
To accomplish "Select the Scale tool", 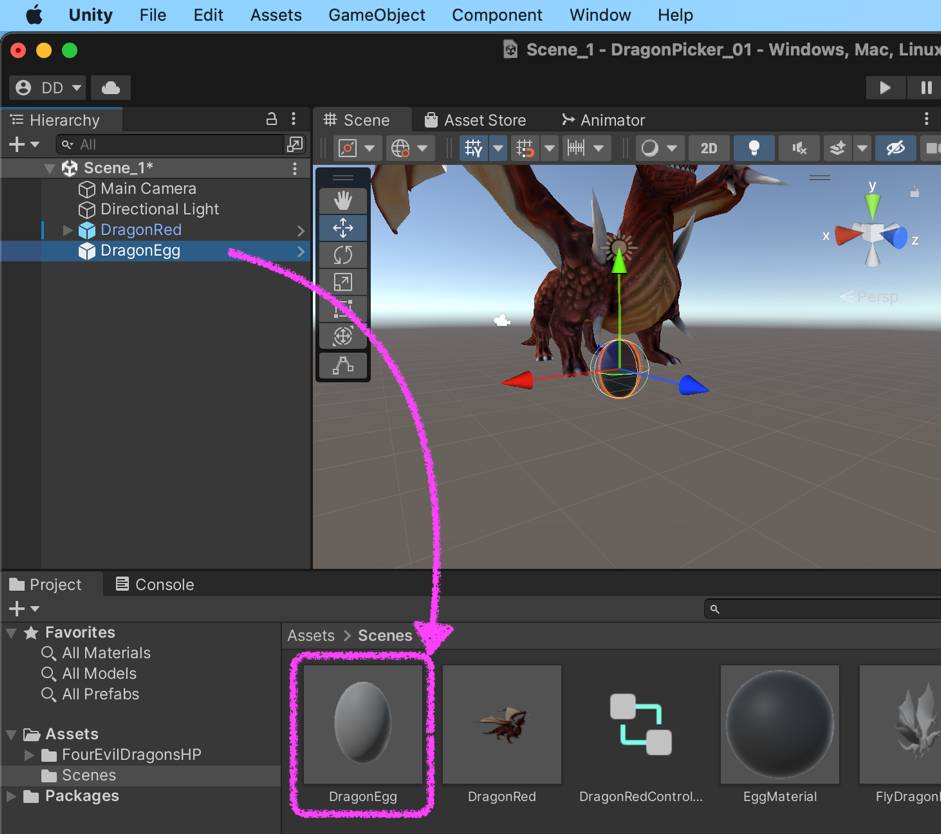I will 343,283.
